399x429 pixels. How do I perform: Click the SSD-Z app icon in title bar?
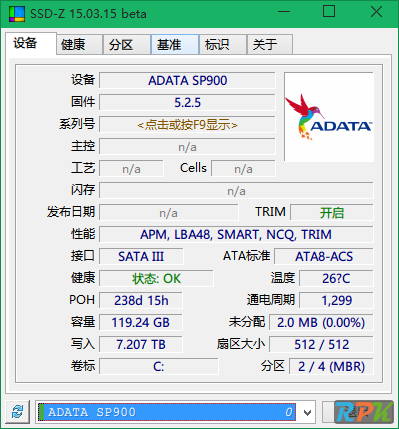(17, 14)
